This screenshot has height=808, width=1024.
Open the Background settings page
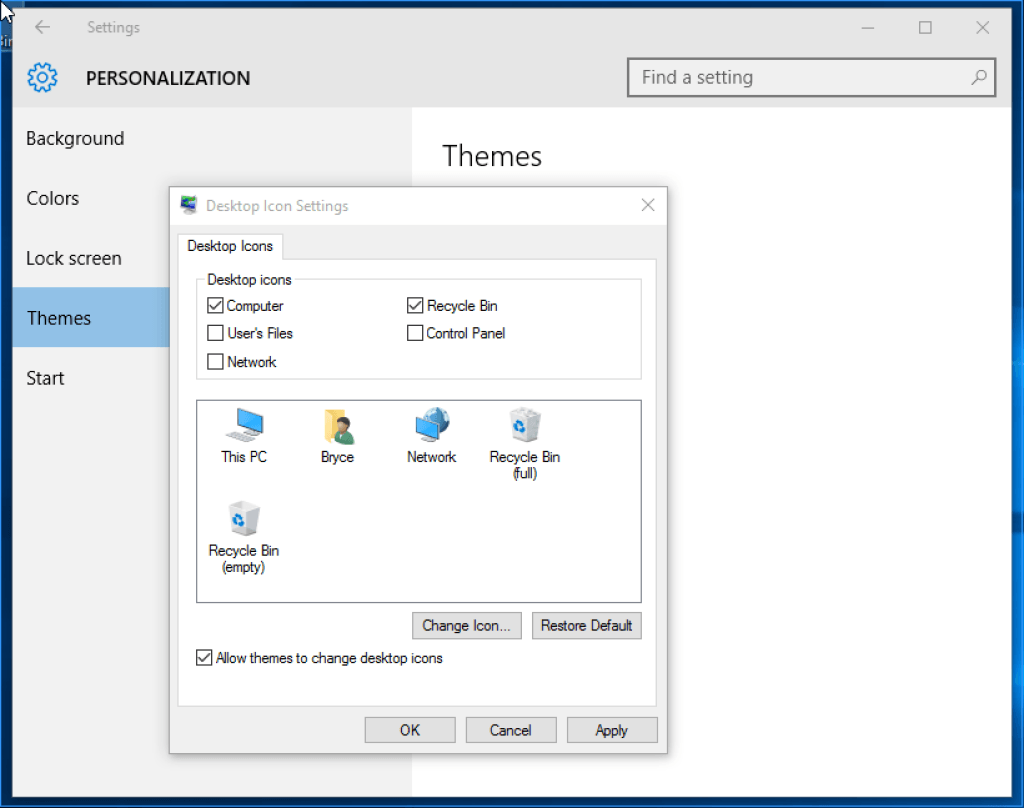pyautogui.click(x=75, y=139)
